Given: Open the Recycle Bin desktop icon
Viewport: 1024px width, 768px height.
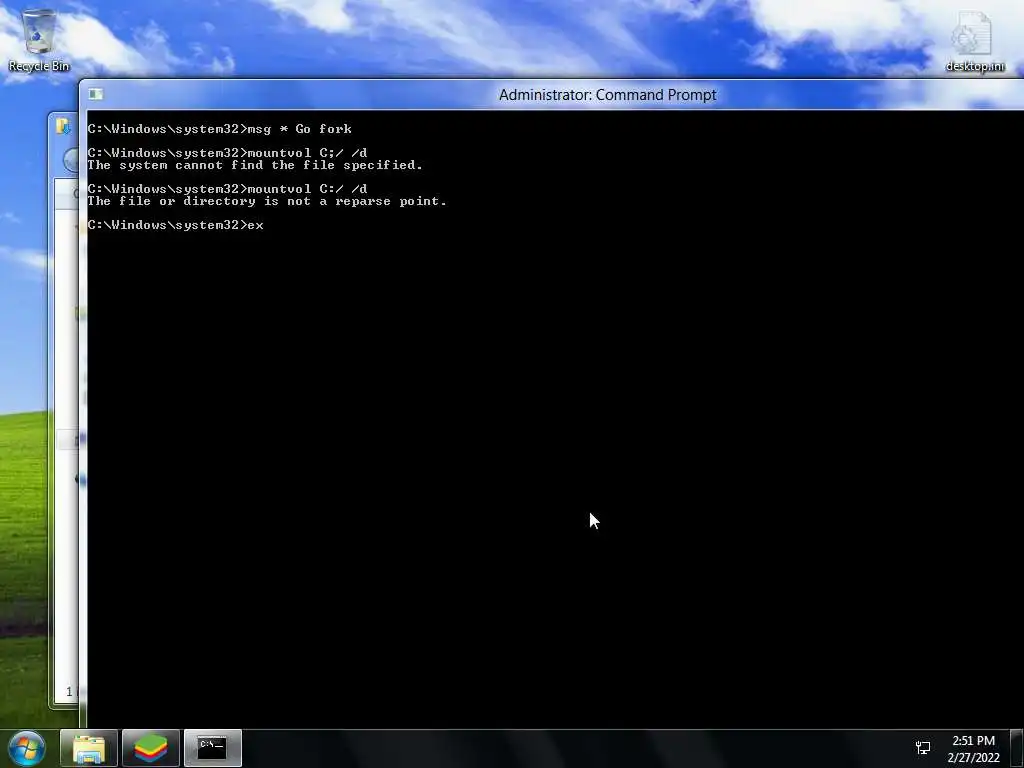Looking at the screenshot, I should coord(39,39).
